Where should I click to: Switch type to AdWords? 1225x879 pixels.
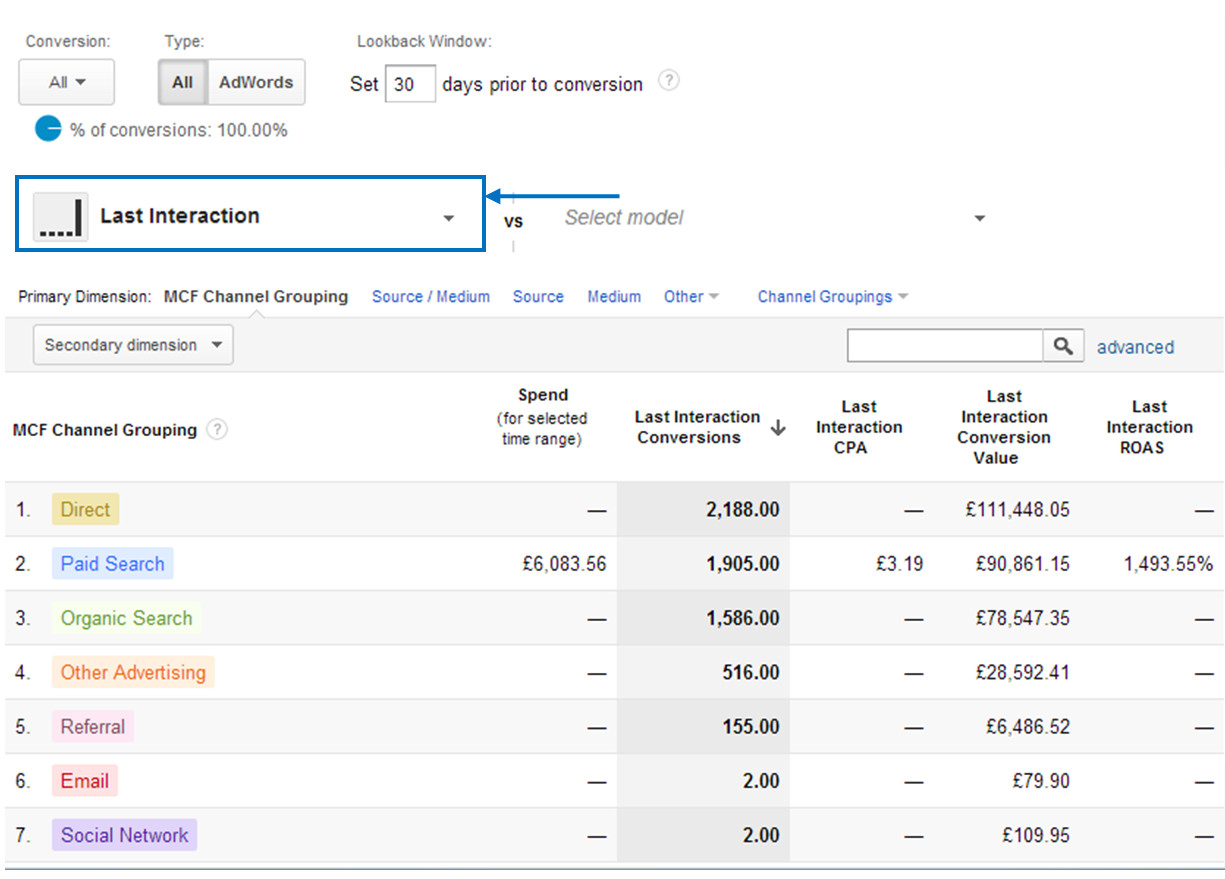256,82
